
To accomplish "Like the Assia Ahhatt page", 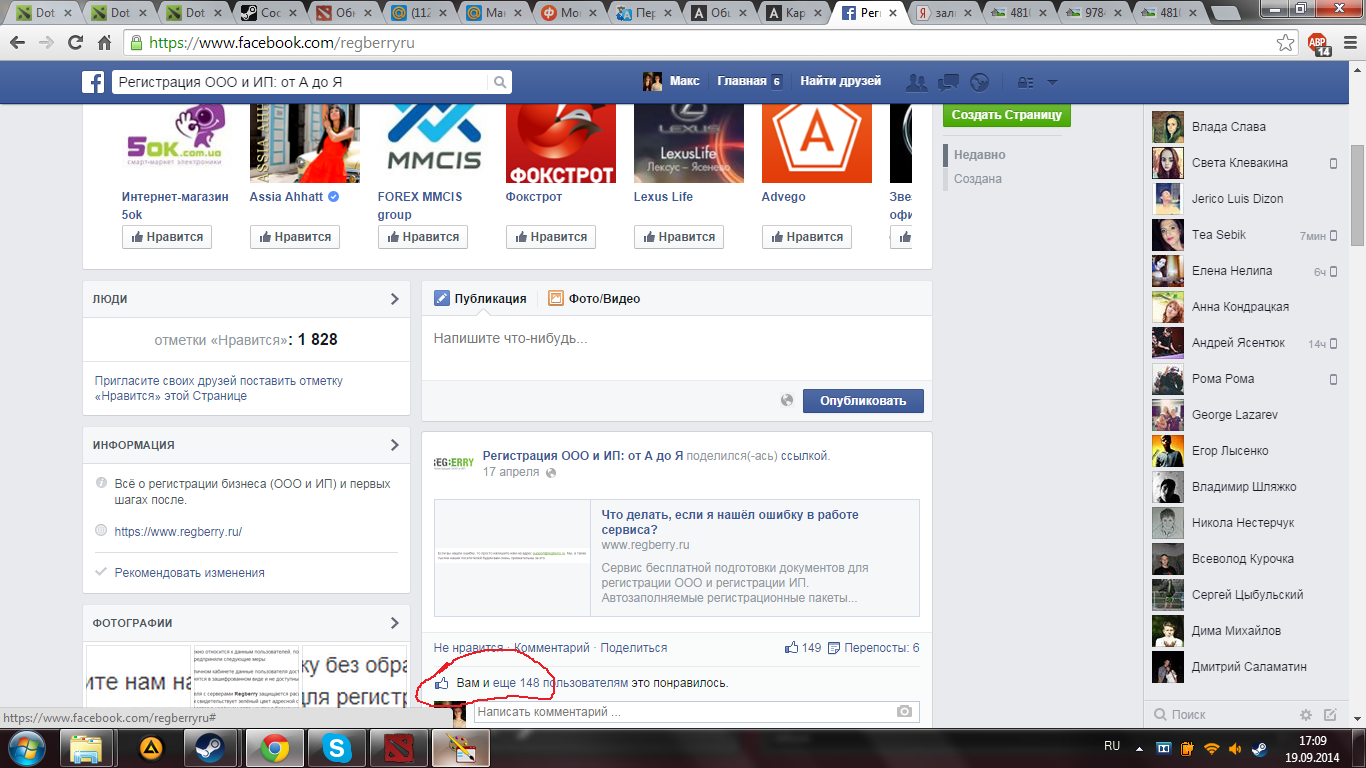I will (295, 237).
